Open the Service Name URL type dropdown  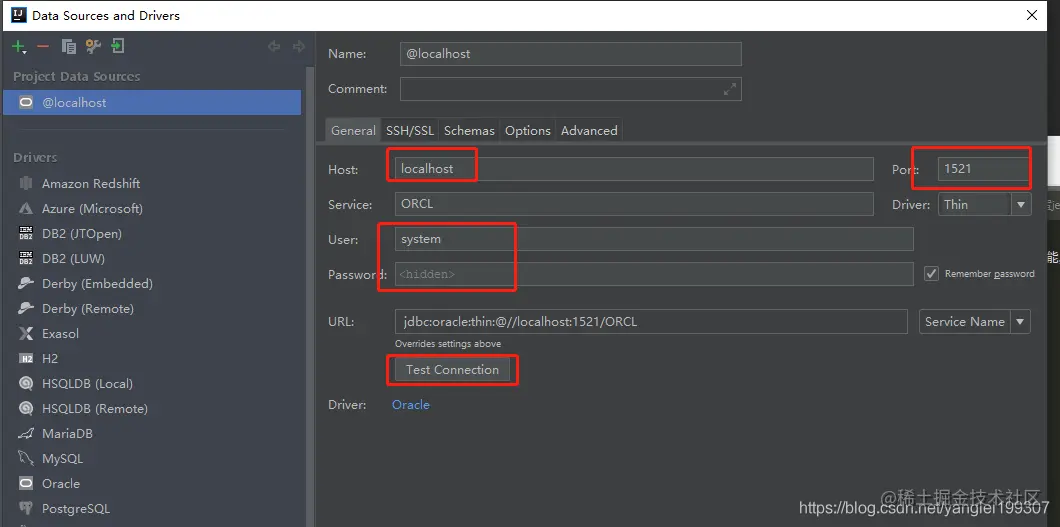974,322
